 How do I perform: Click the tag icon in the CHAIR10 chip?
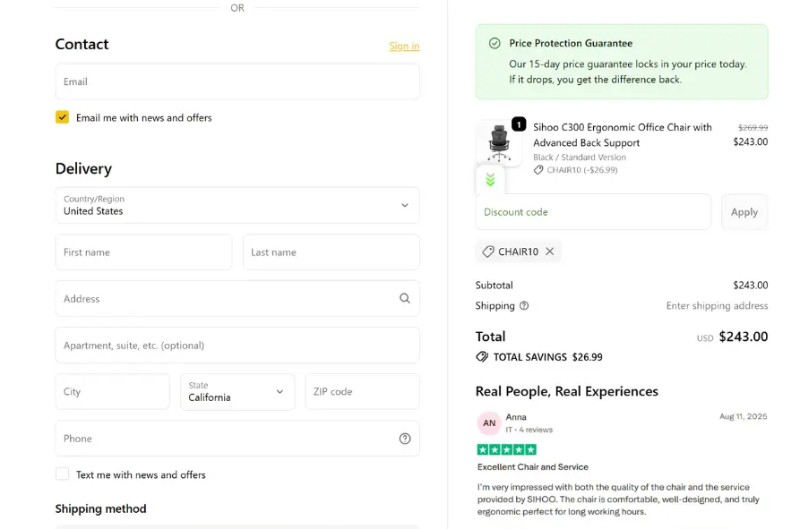pos(488,251)
